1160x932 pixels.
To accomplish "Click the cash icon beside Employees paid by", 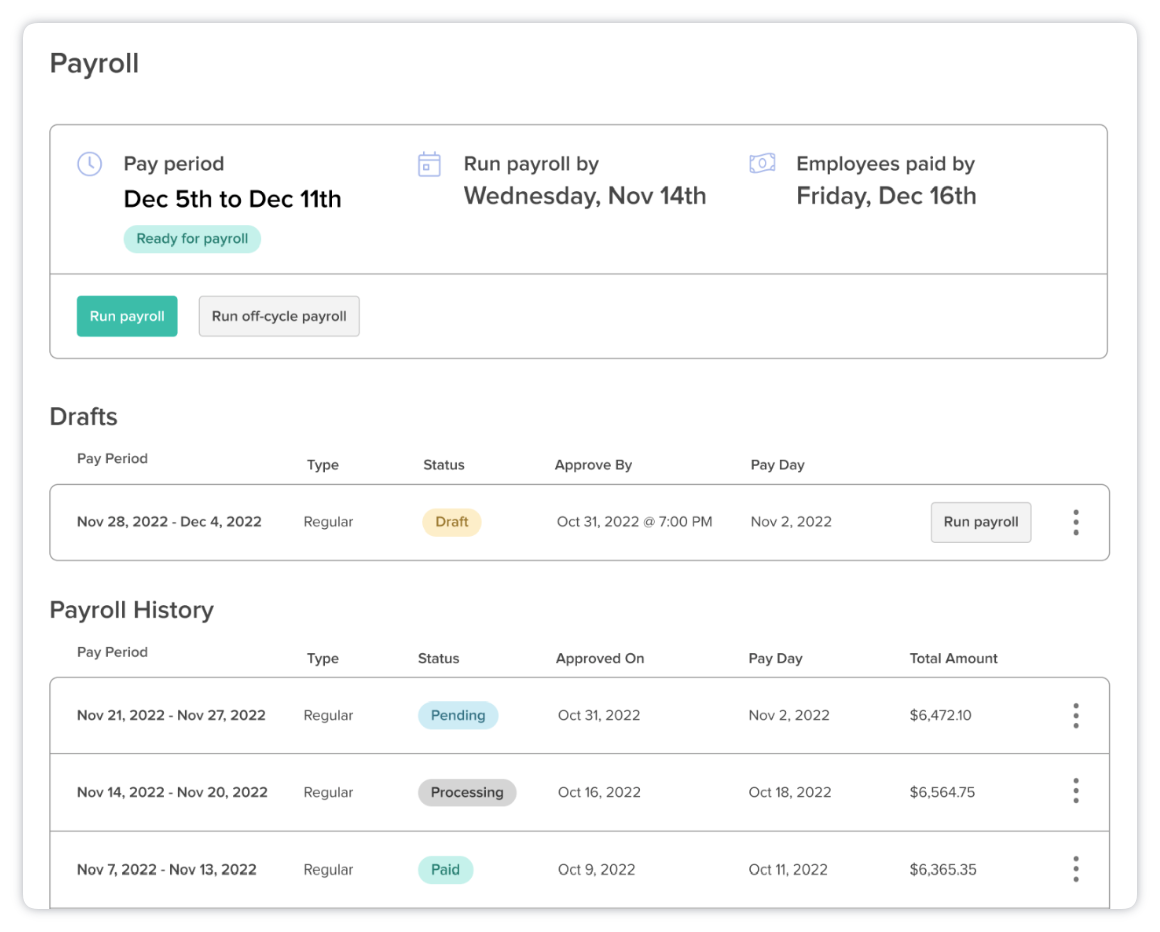I will tap(762, 163).
